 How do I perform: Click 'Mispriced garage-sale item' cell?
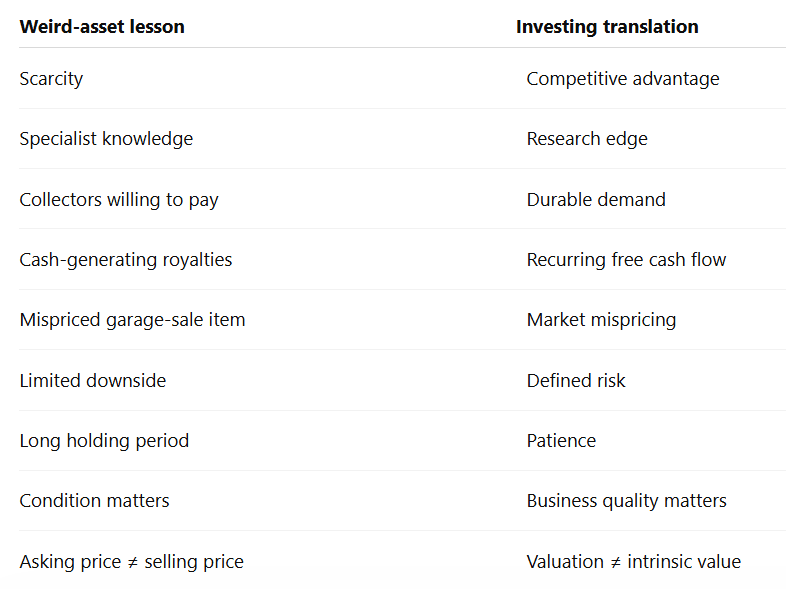pyautogui.click(x=132, y=320)
